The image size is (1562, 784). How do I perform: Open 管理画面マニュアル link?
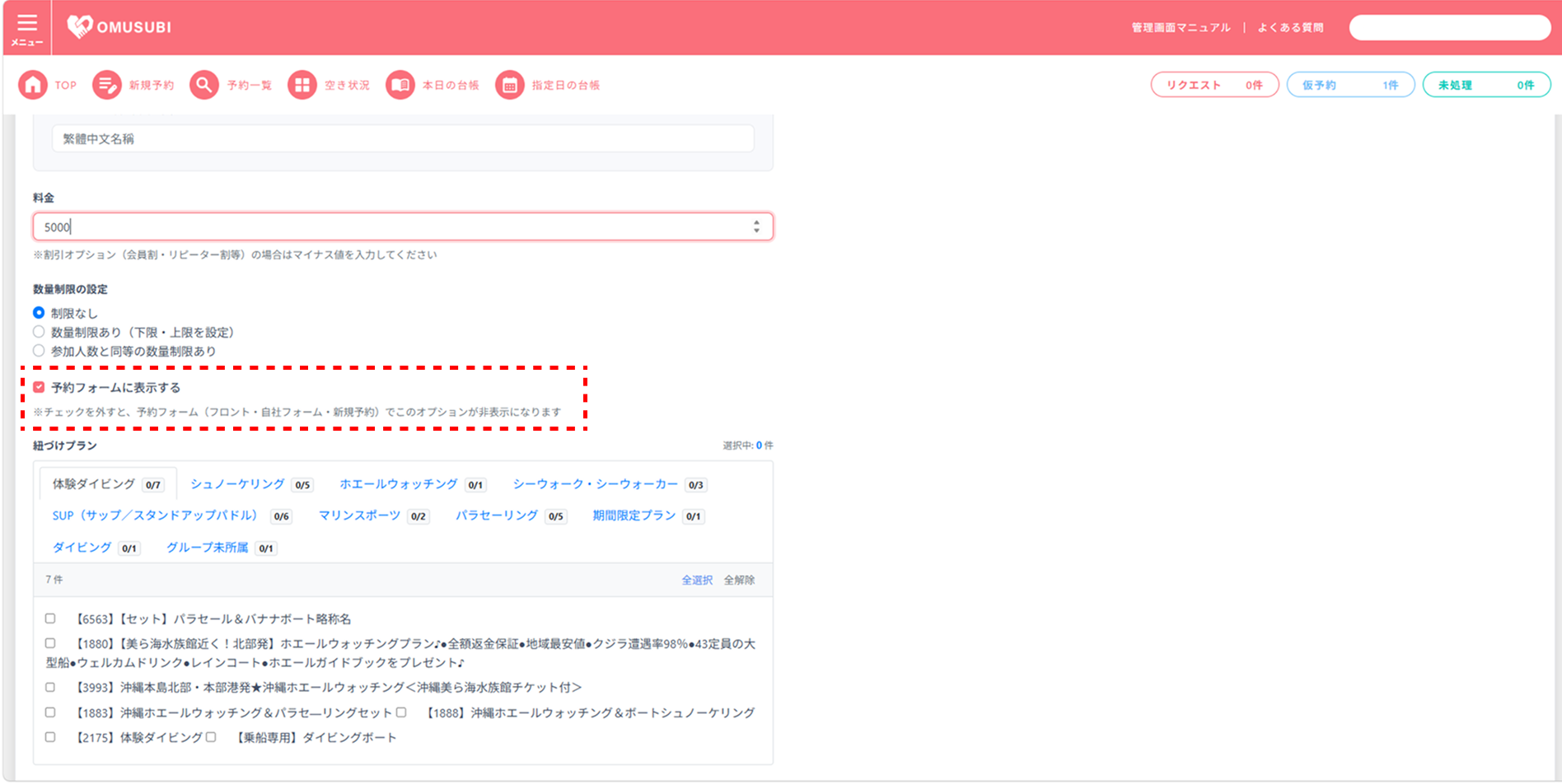pos(1181,27)
